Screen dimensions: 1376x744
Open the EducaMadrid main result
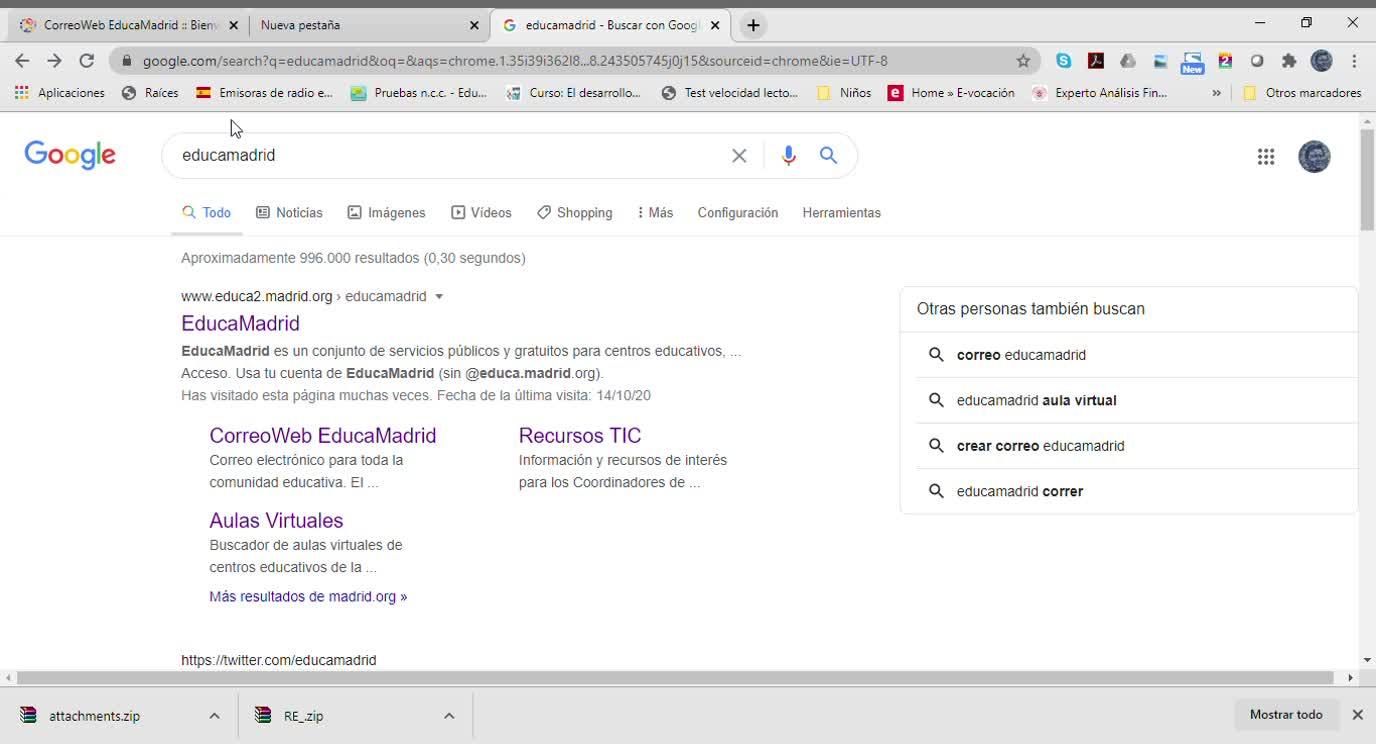tap(240, 323)
